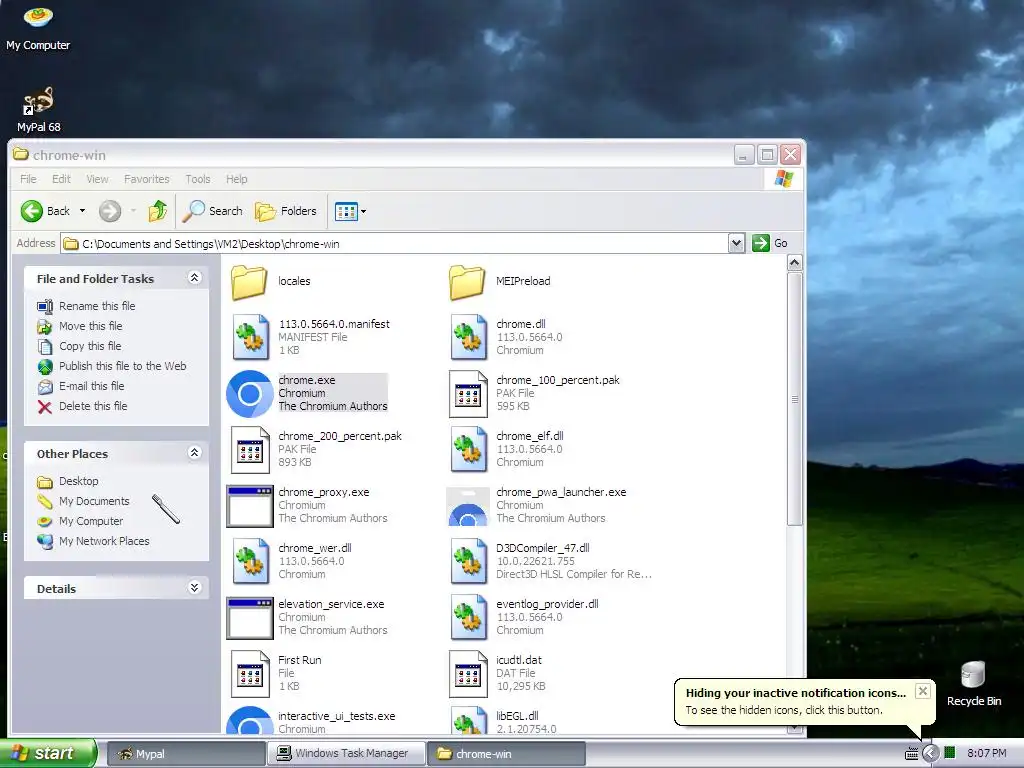Screen dimensions: 1024x768
Task: Open the Address bar dropdown arrow
Action: click(x=736, y=244)
